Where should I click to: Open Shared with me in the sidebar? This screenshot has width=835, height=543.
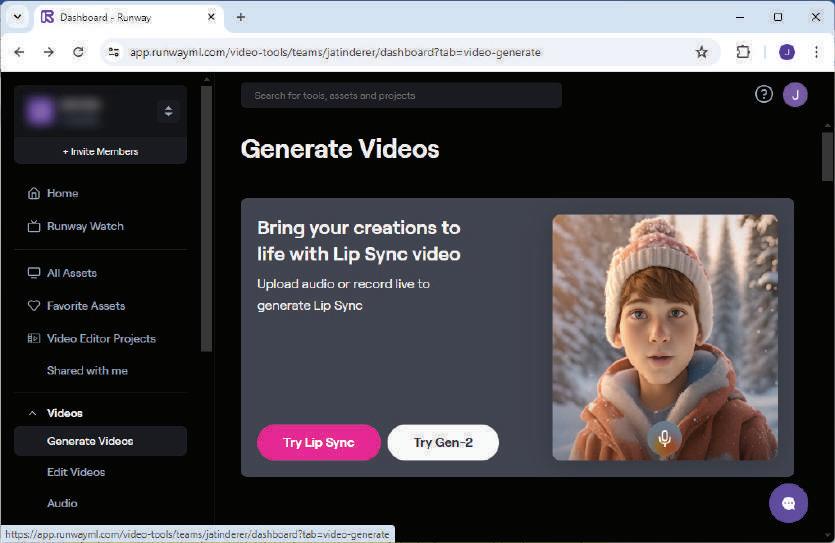coord(87,371)
